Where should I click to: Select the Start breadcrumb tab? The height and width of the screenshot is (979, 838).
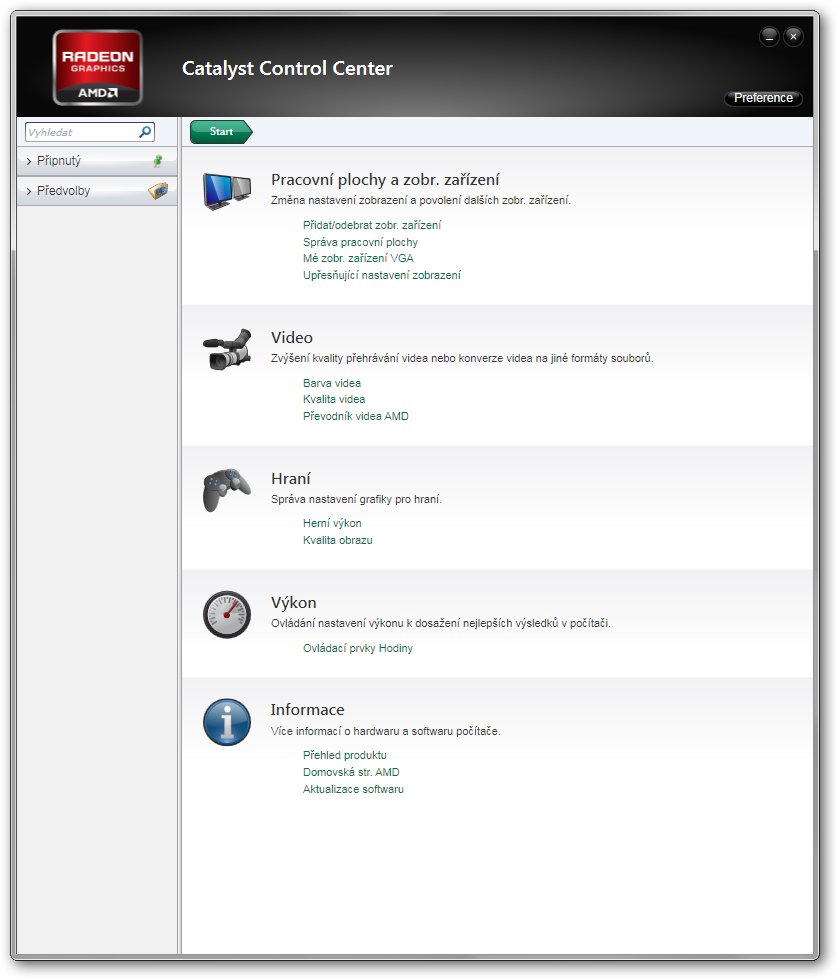point(221,132)
